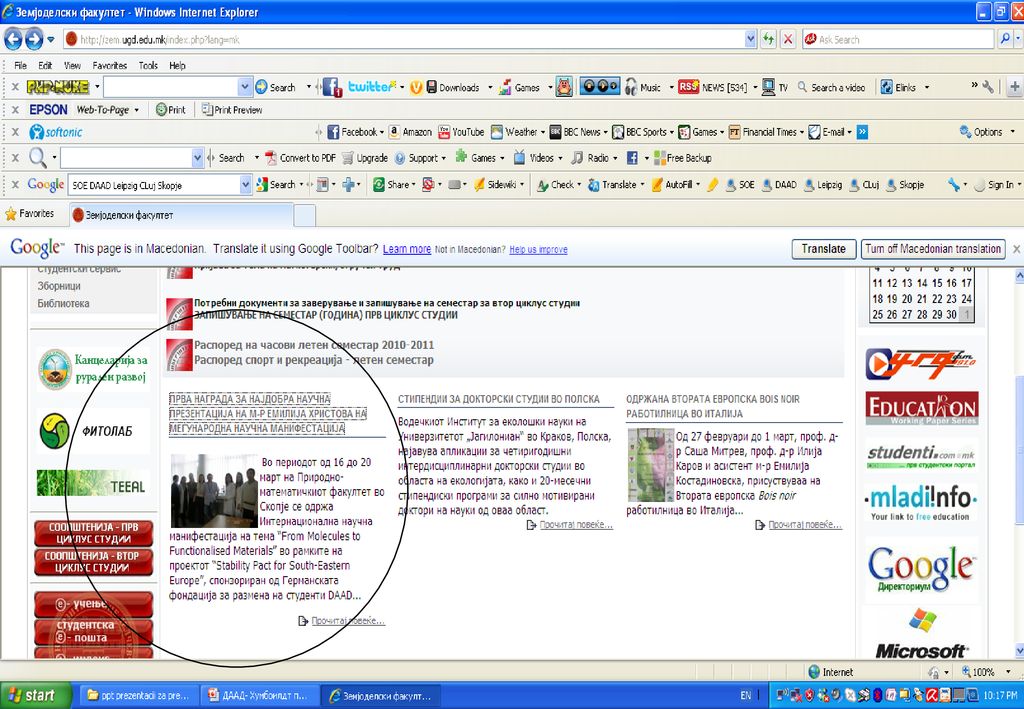Click the browser Forward arrow button

34,39
